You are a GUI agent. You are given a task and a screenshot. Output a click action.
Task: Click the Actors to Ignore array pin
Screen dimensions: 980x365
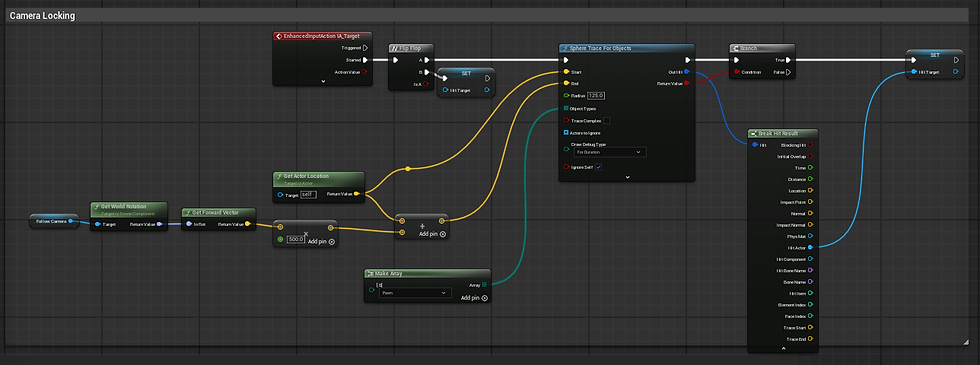566,132
